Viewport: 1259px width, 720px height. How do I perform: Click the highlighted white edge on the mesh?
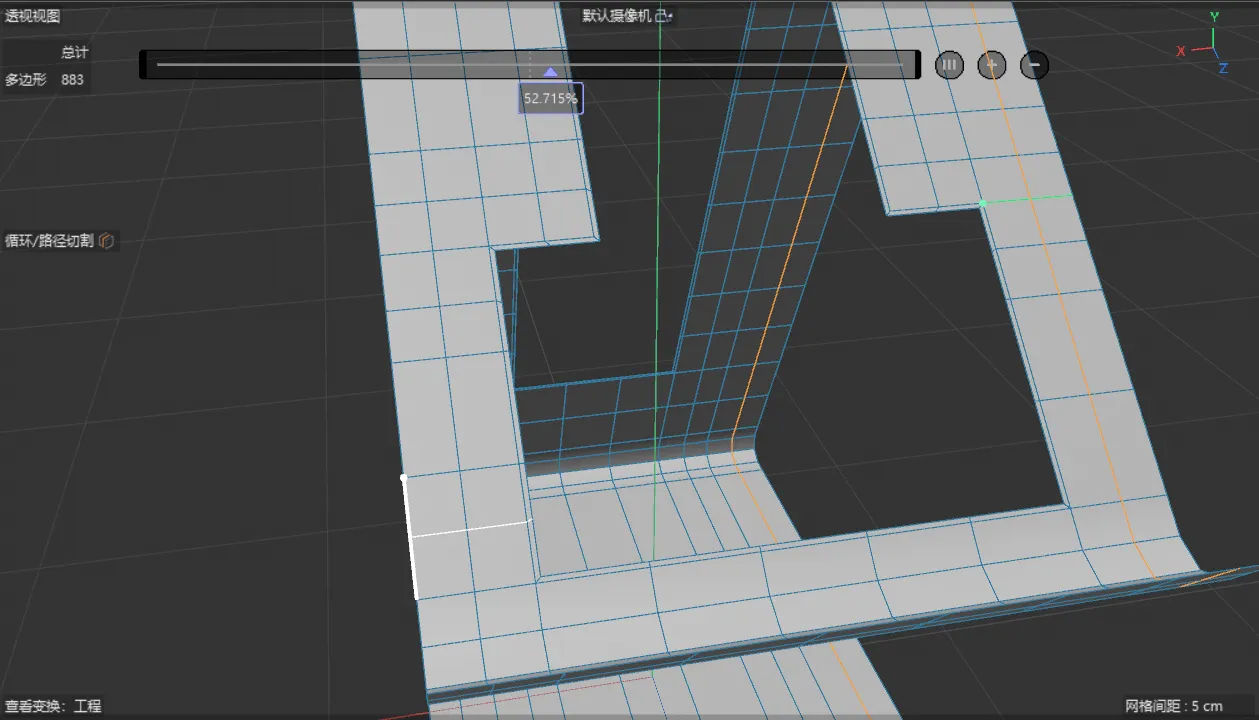pos(409,537)
